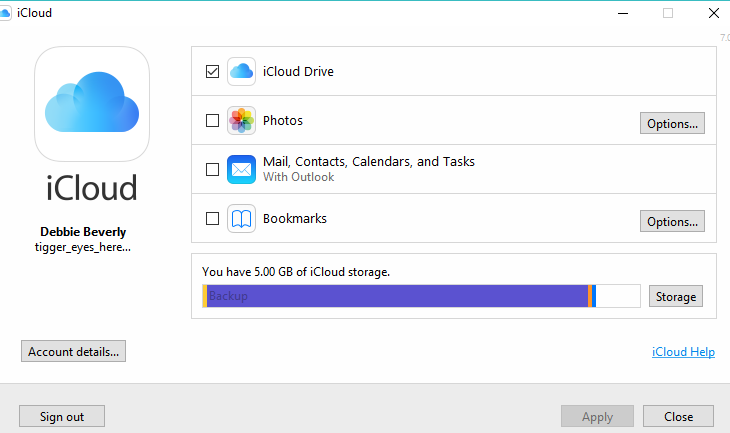Image resolution: width=730 pixels, height=433 pixels.
Task: Click the Debbie Beverly account name
Action: coord(83,232)
